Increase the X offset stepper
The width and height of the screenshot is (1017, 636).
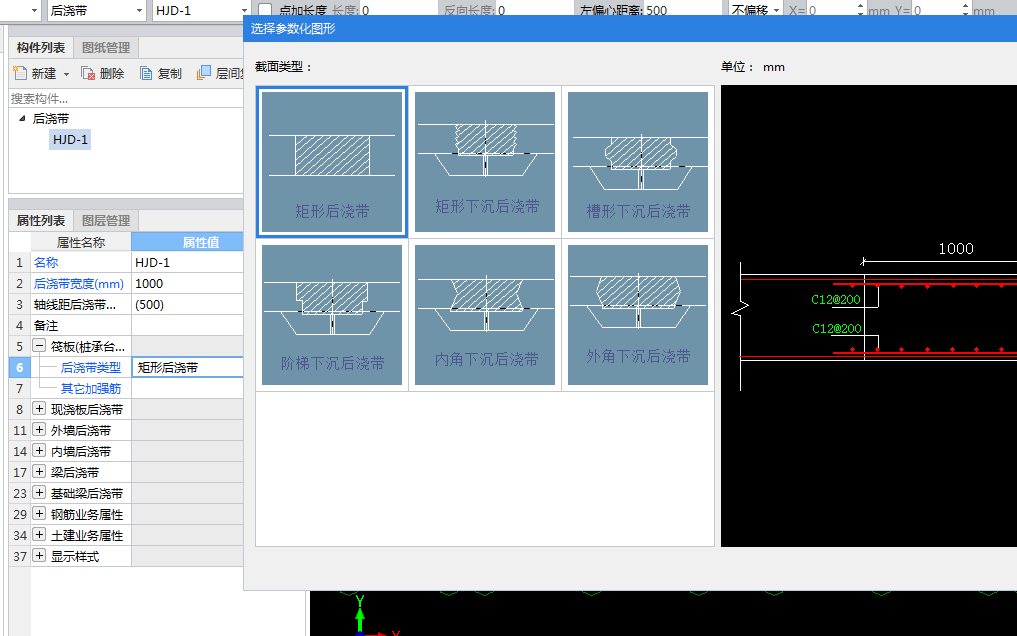(x=861, y=6)
